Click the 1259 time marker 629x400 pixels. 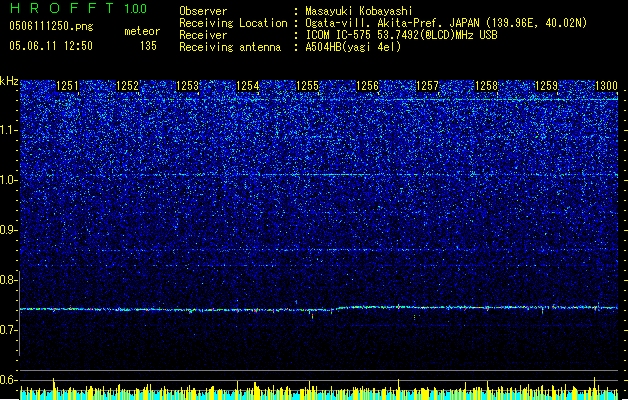coord(546,86)
